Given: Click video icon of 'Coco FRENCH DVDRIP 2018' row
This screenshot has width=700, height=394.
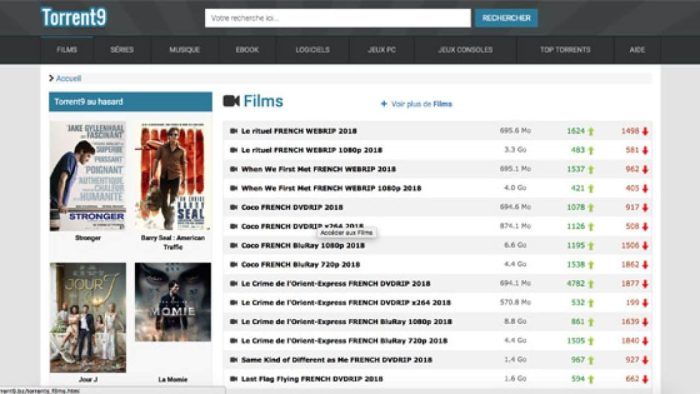Looking at the screenshot, I should click(233, 207).
